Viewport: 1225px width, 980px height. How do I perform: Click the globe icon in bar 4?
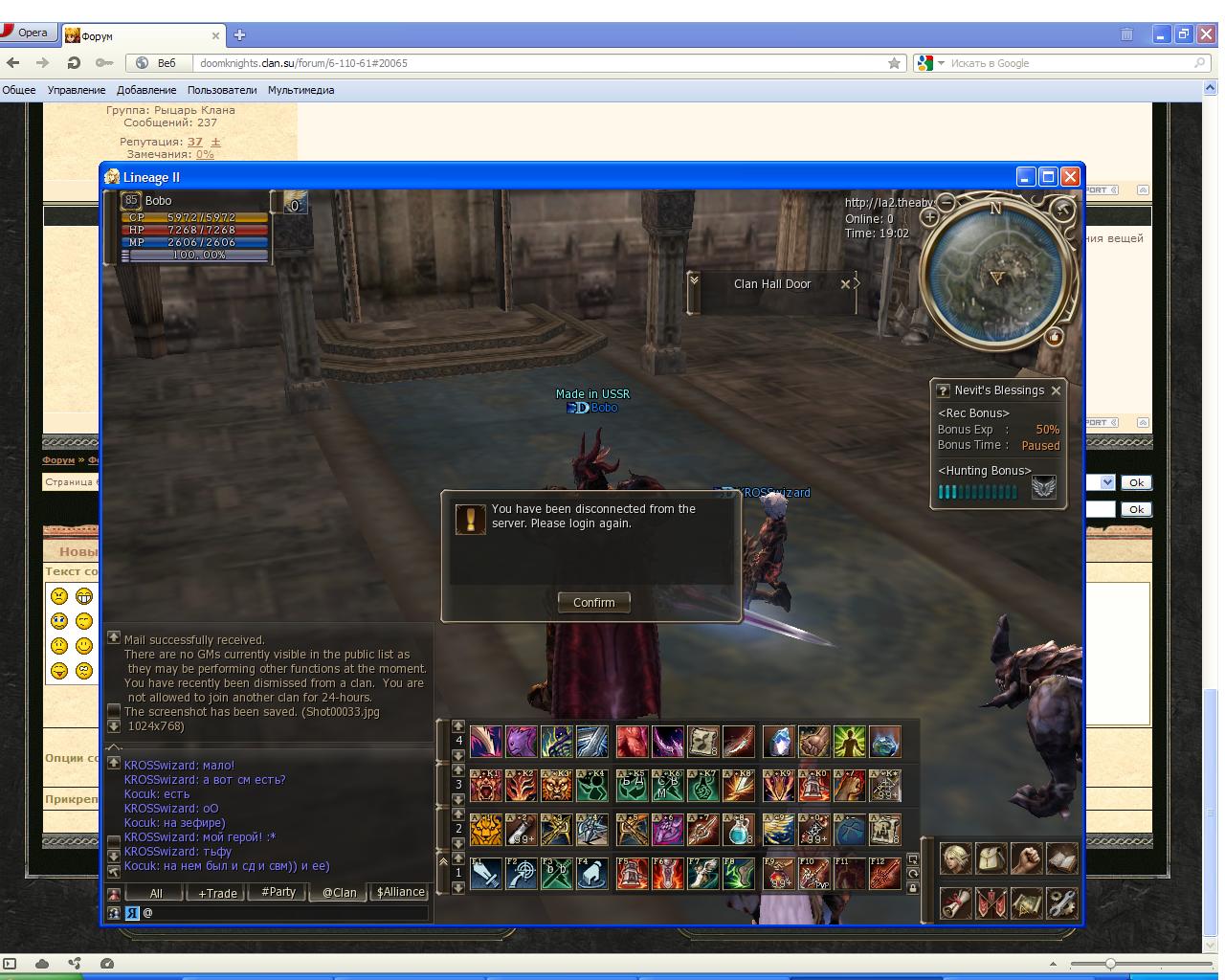pos(884,741)
